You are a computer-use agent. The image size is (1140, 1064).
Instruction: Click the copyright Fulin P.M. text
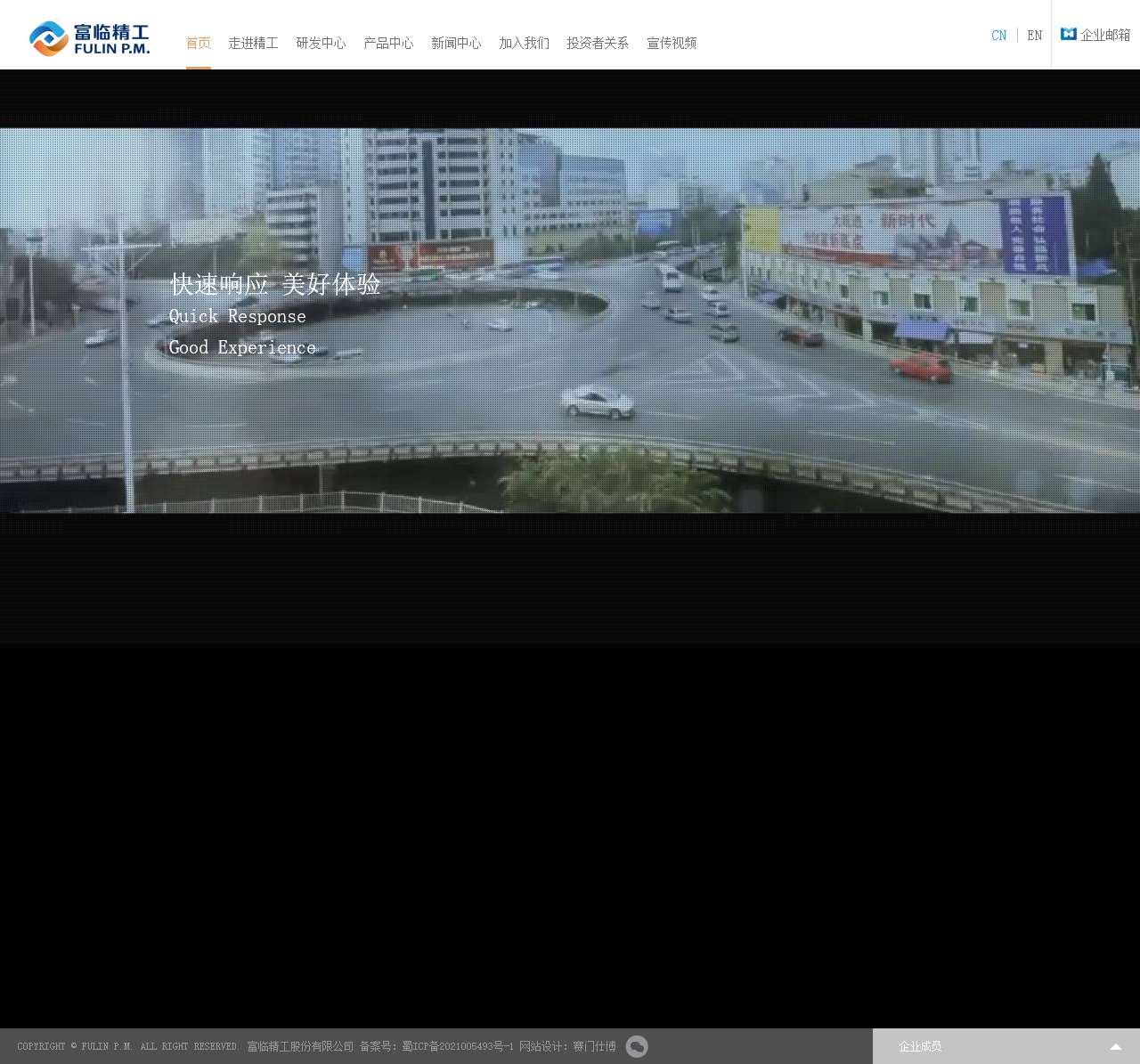point(128,1047)
